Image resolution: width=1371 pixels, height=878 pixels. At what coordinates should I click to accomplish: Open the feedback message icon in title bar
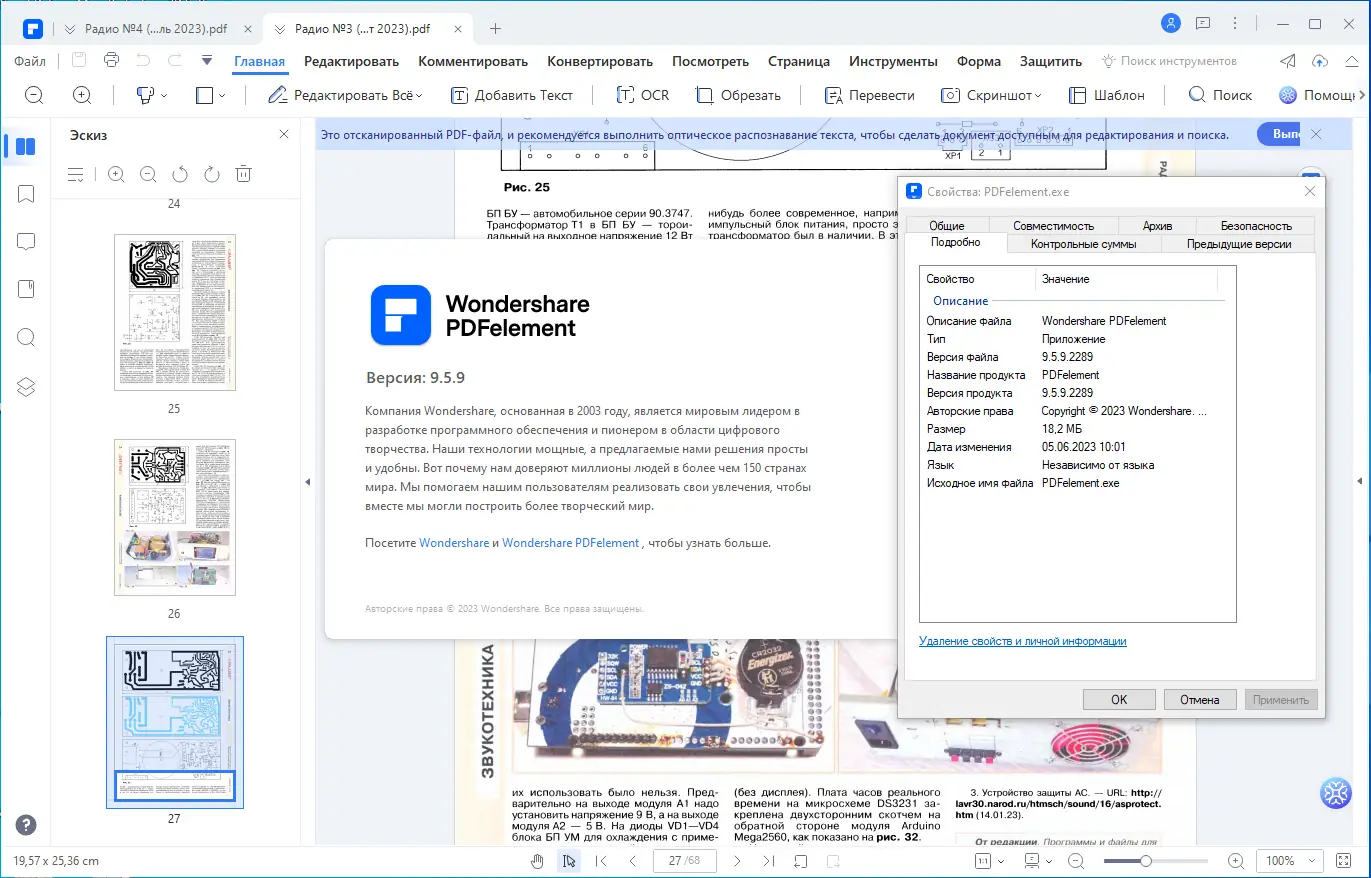(1203, 23)
